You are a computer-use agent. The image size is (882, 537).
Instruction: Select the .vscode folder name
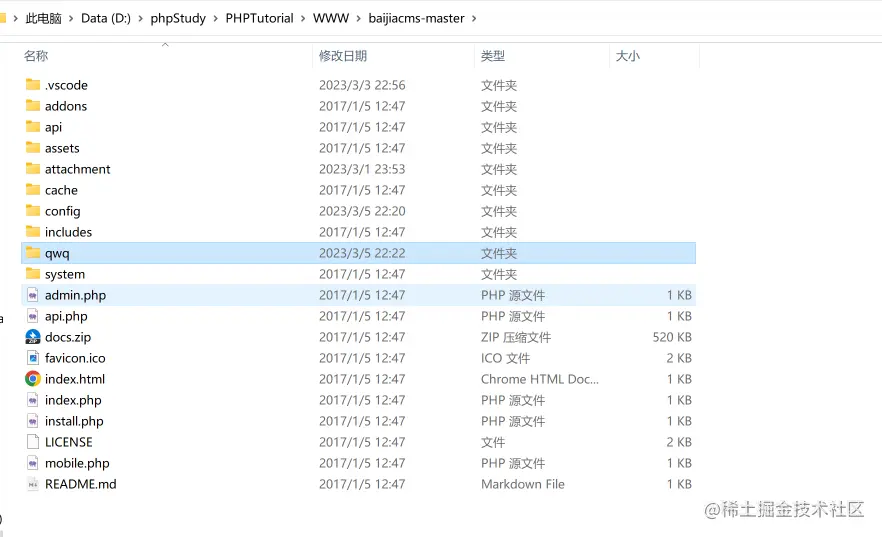click(66, 85)
